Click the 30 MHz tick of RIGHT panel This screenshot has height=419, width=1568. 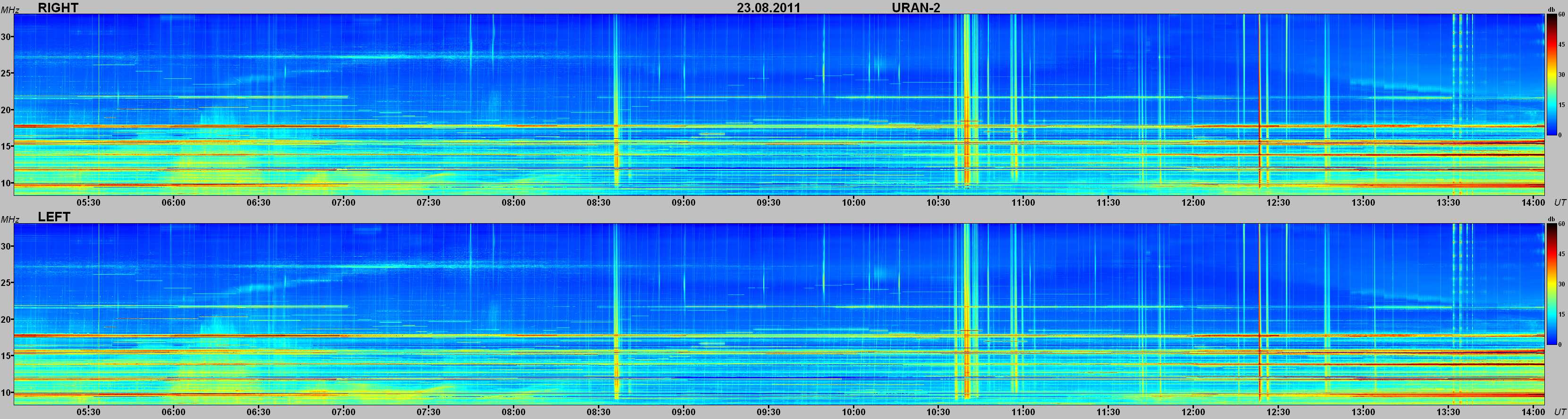[x=6, y=37]
